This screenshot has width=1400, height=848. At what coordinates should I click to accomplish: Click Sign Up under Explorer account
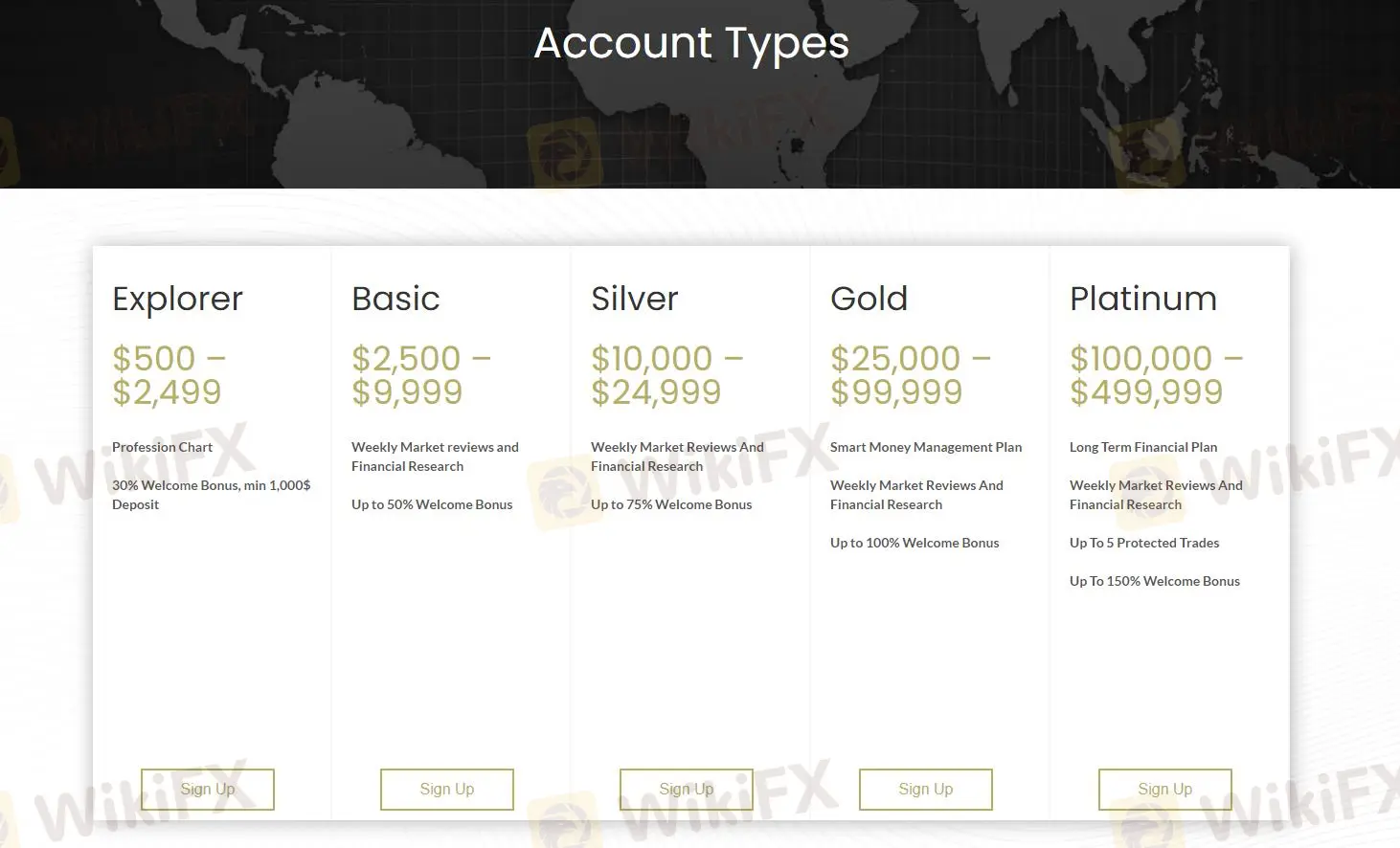(x=208, y=790)
